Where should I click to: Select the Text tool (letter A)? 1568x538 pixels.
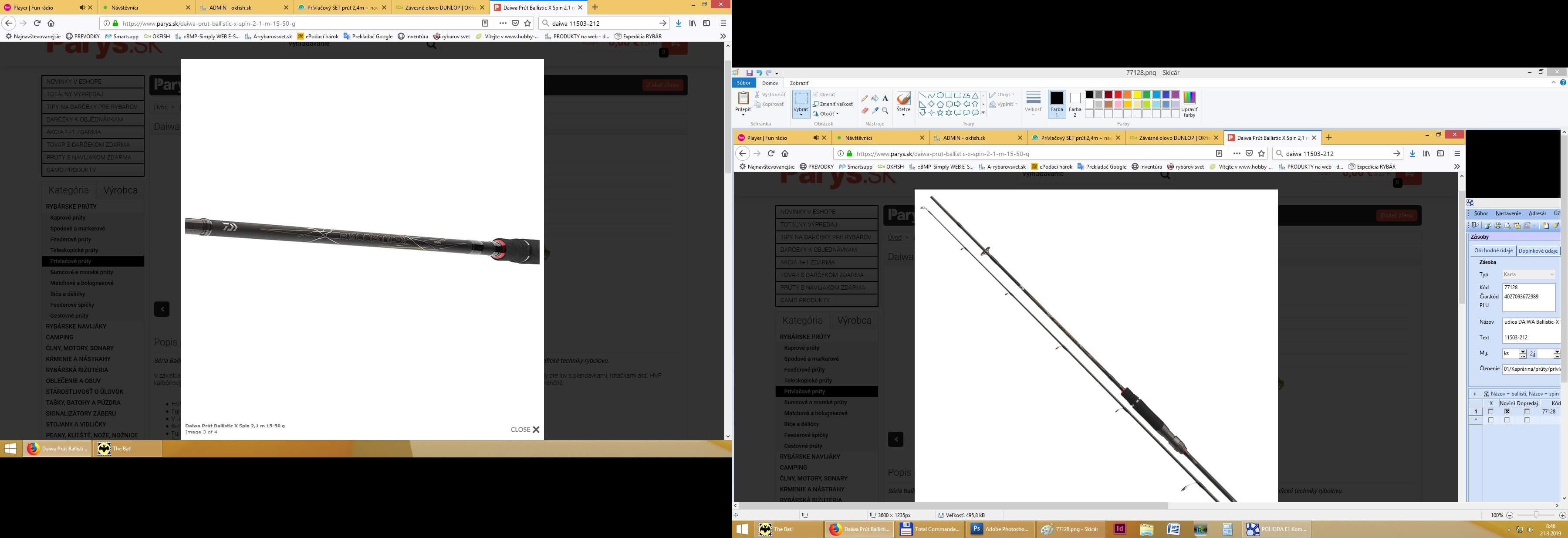pos(885,98)
